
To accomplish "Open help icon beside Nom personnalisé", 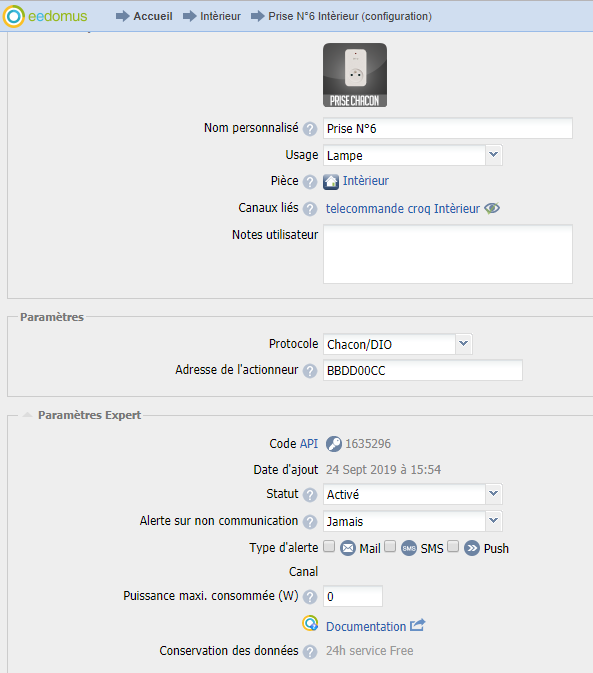I will tap(310, 129).
